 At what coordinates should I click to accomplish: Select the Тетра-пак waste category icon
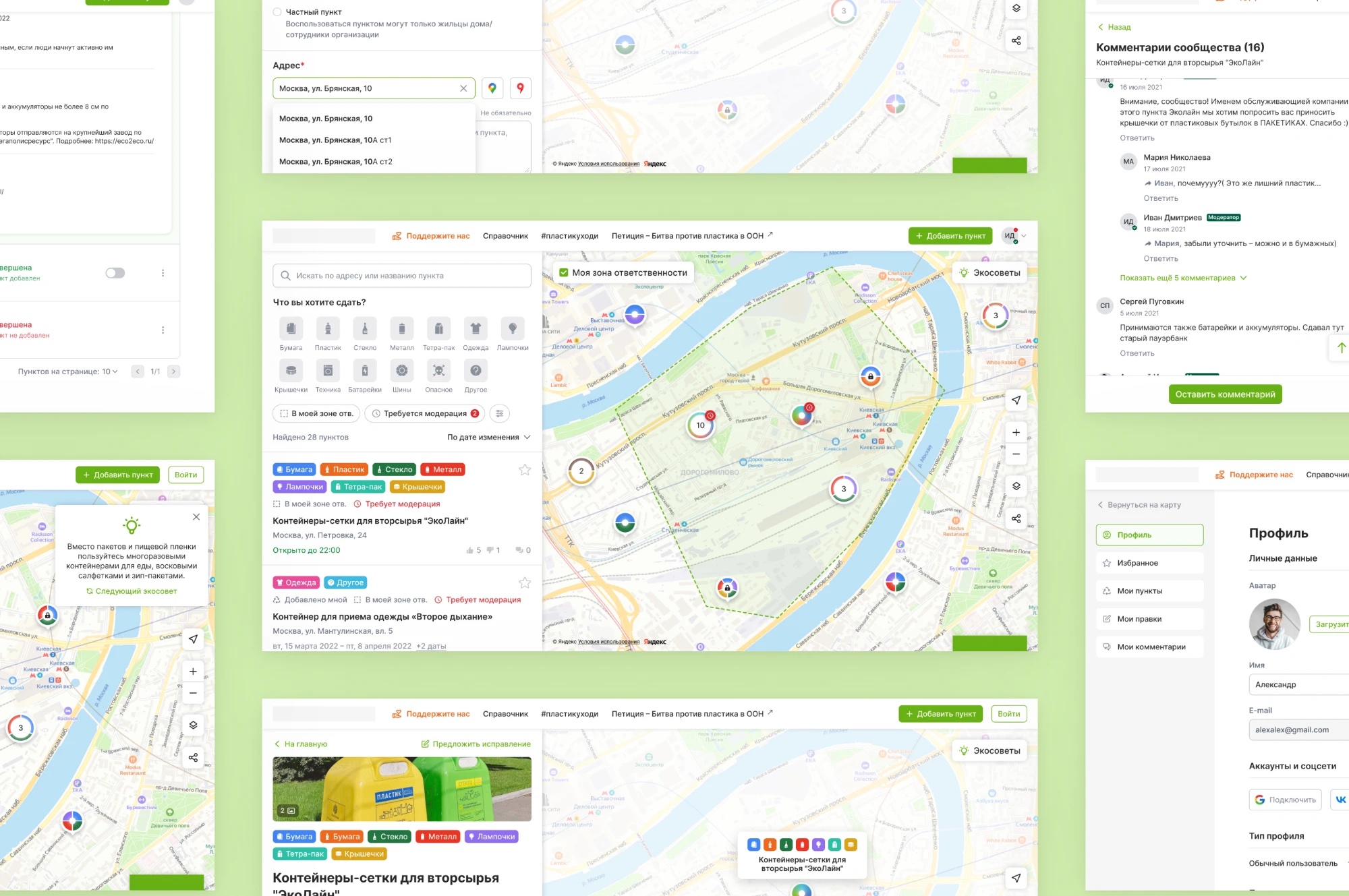438,329
